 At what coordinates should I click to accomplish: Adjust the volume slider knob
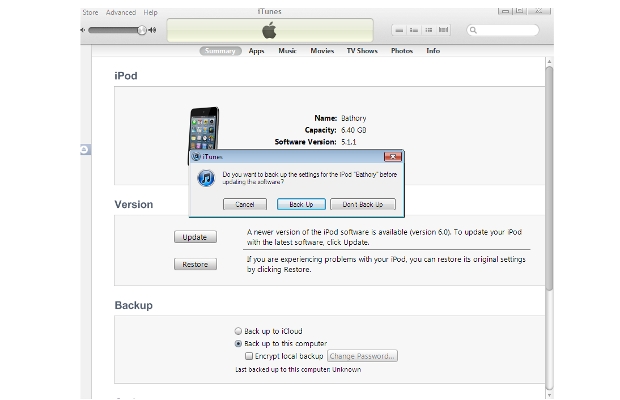(142, 30)
